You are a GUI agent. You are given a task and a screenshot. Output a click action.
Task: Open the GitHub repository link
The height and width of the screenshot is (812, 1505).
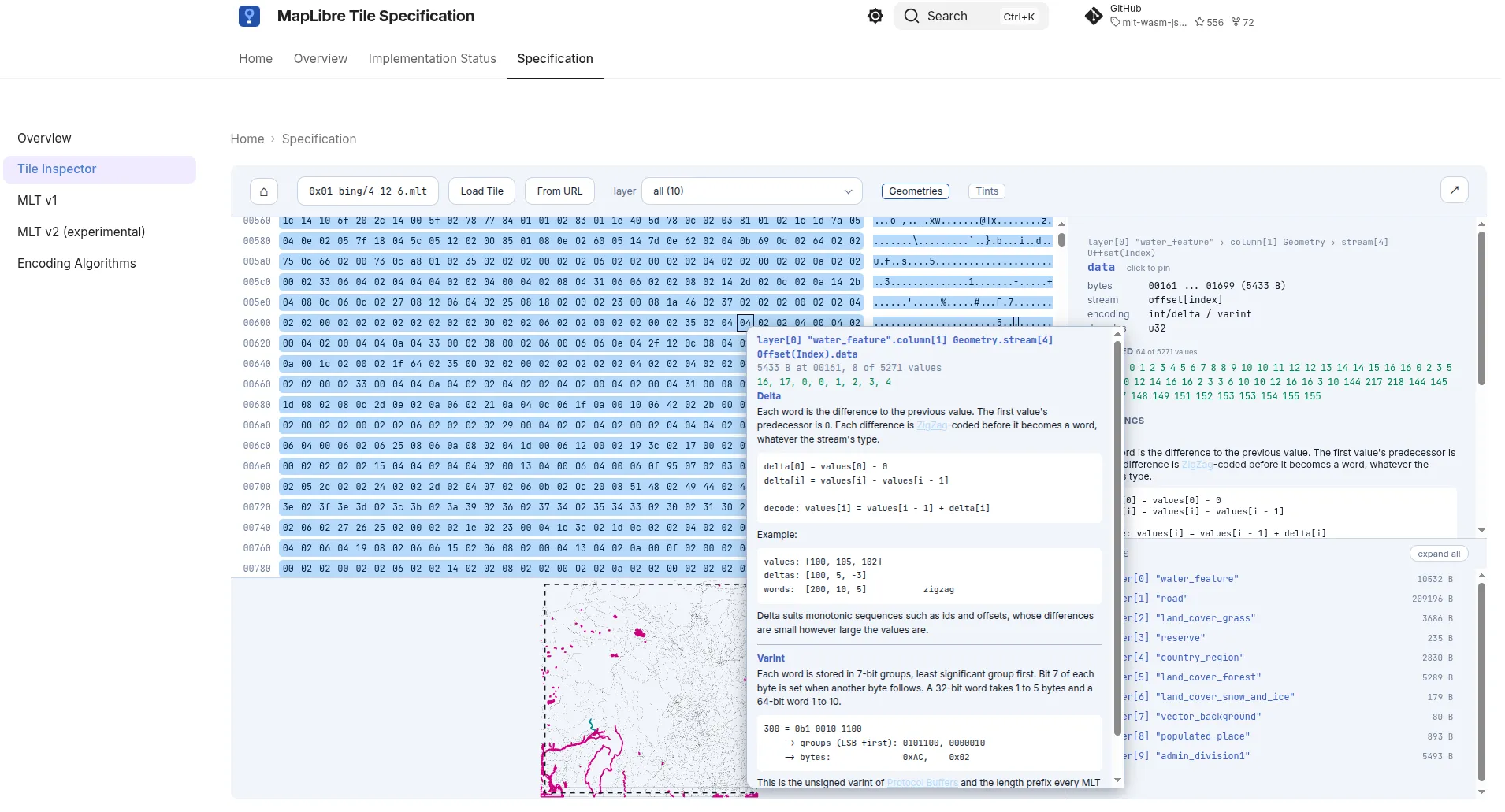pyautogui.click(x=1169, y=16)
